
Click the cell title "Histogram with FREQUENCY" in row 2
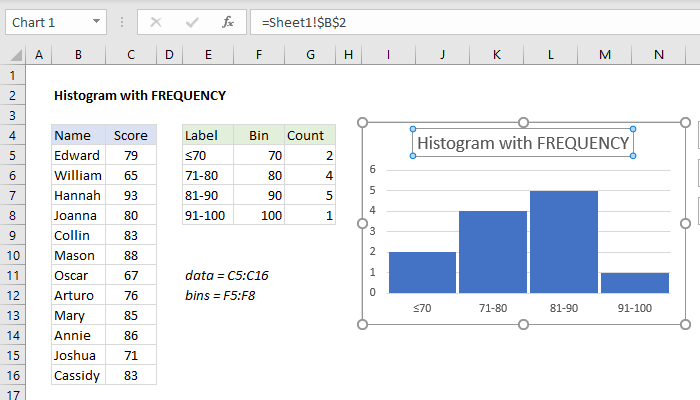[x=140, y=96]
